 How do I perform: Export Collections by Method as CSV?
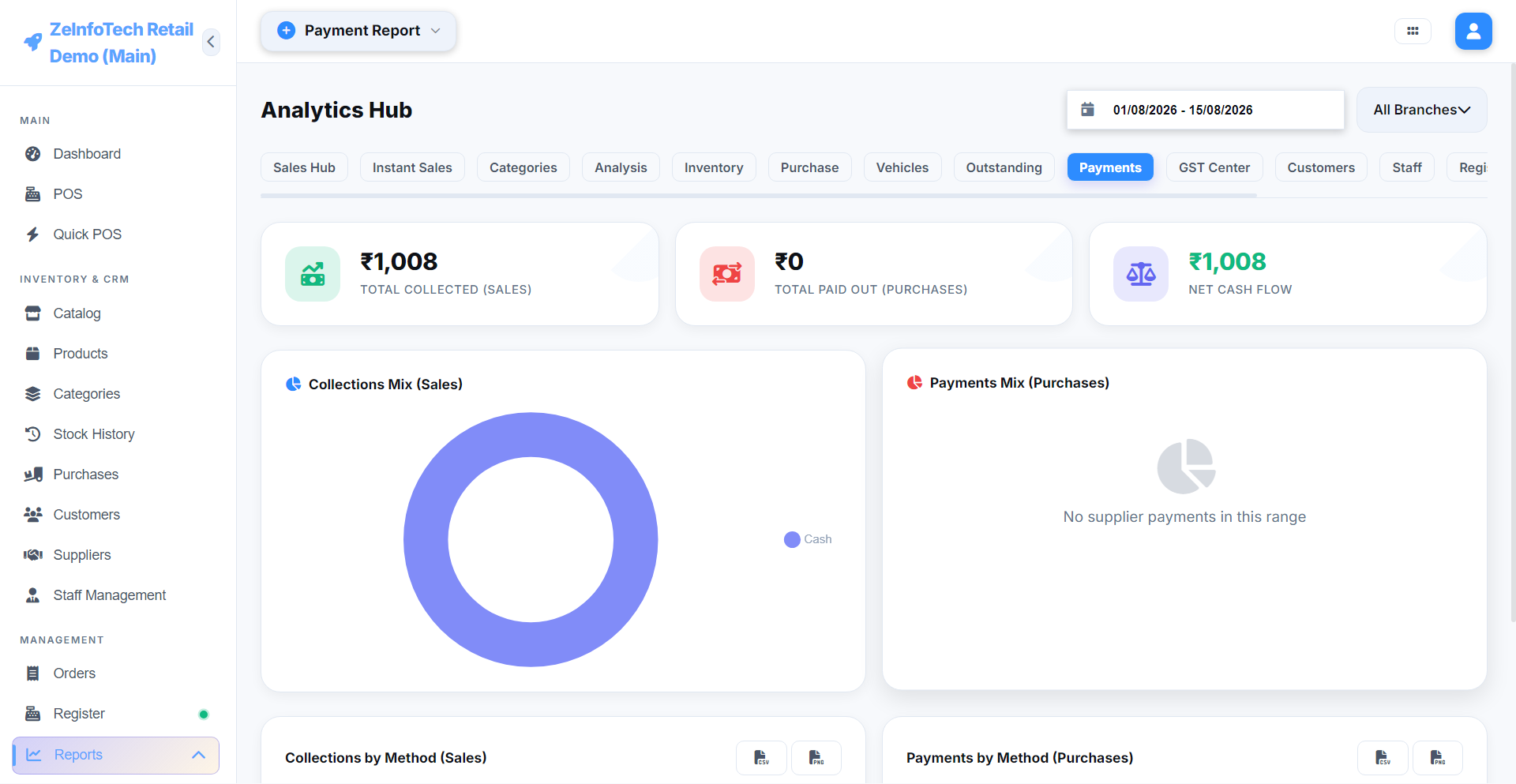pos(761,758)
